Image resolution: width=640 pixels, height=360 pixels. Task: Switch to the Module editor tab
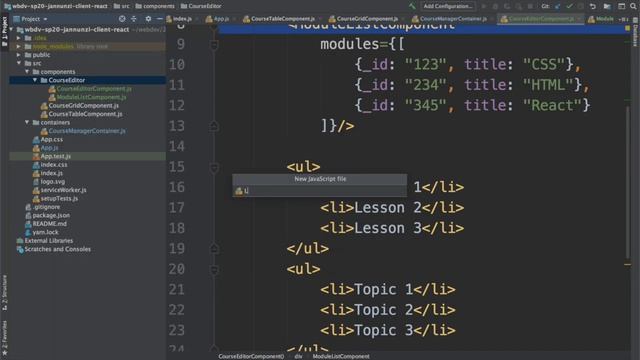(601, 19)
